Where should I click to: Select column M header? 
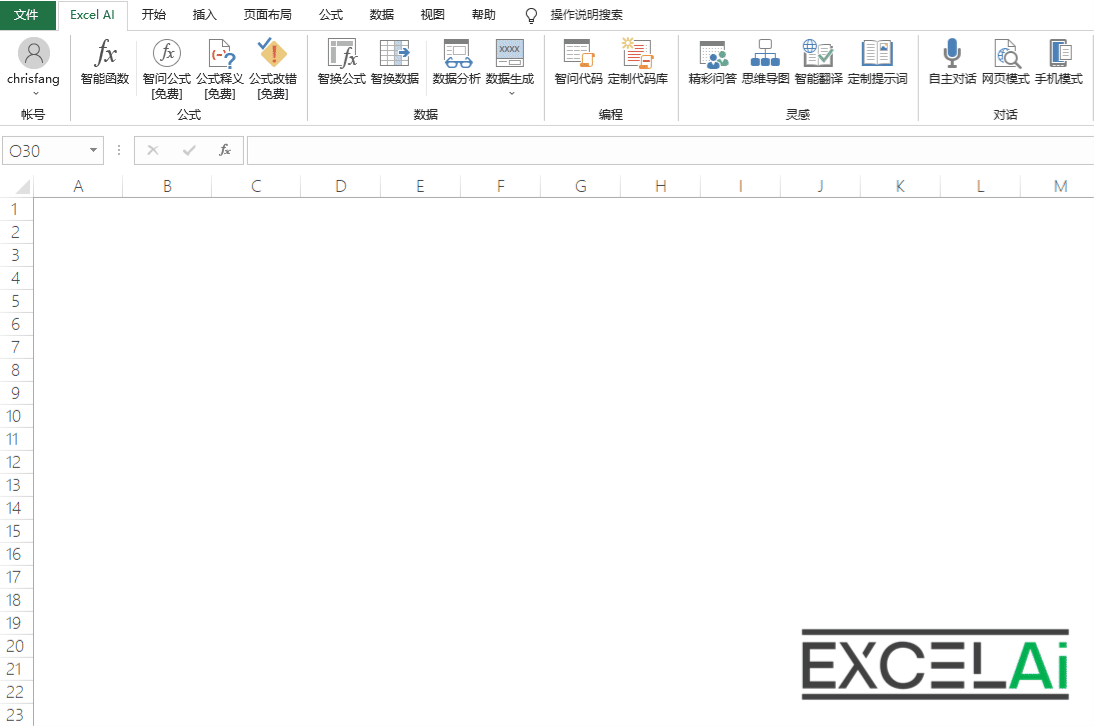(x=1060, y=186)
